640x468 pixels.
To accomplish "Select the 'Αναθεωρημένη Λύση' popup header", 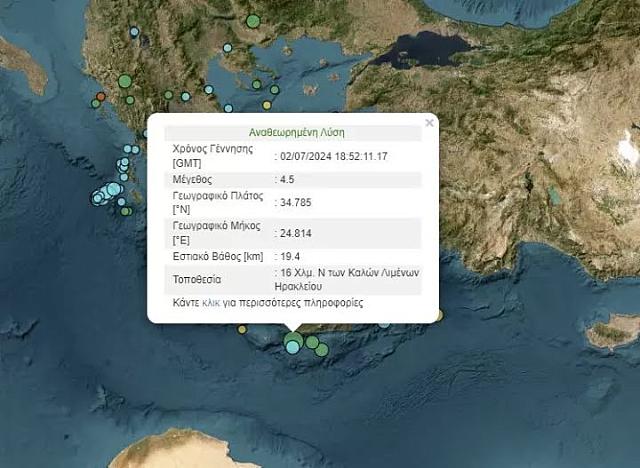I will (x=297, y=132).
